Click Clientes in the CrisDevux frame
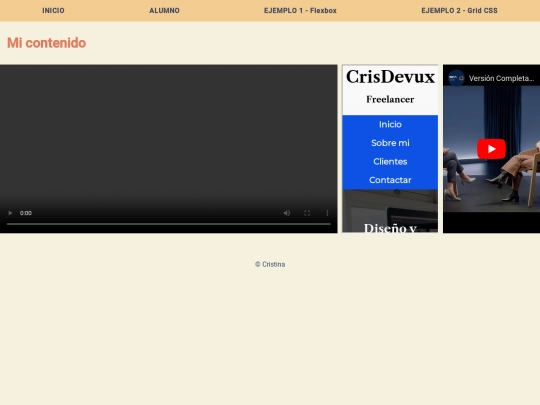The image size is (540, 405). (x=390, y=162)
